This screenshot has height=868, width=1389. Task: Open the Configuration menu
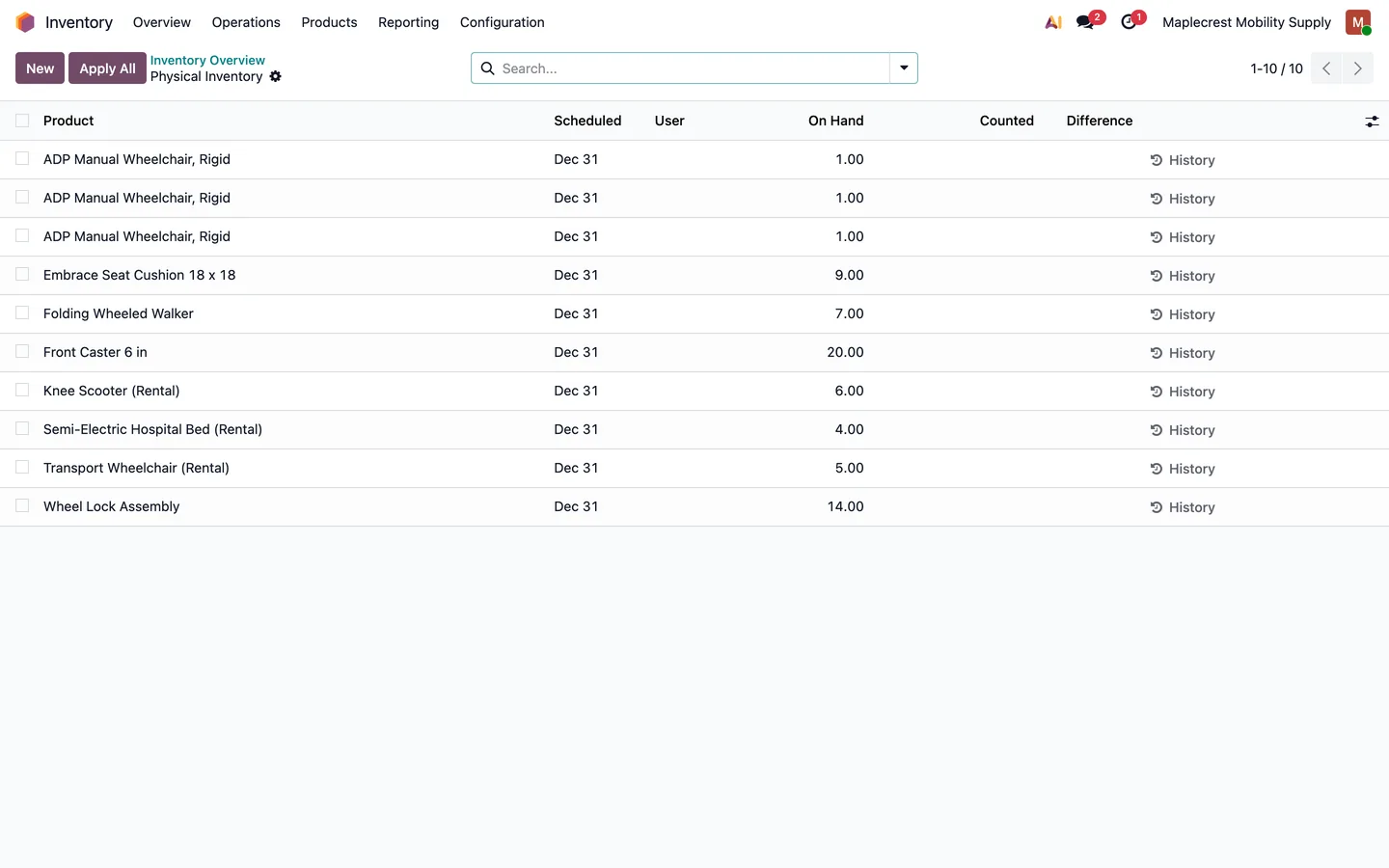(503, 22)
